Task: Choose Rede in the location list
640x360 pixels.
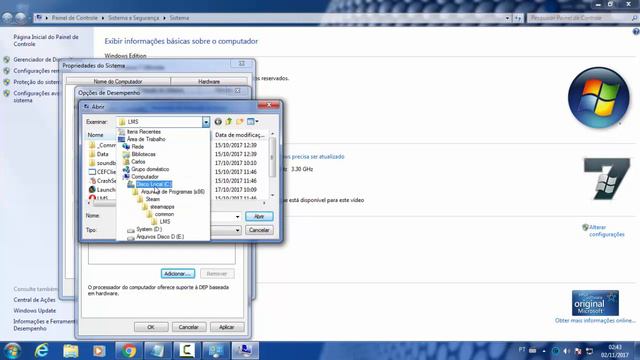Action: (x=138, y=147)
